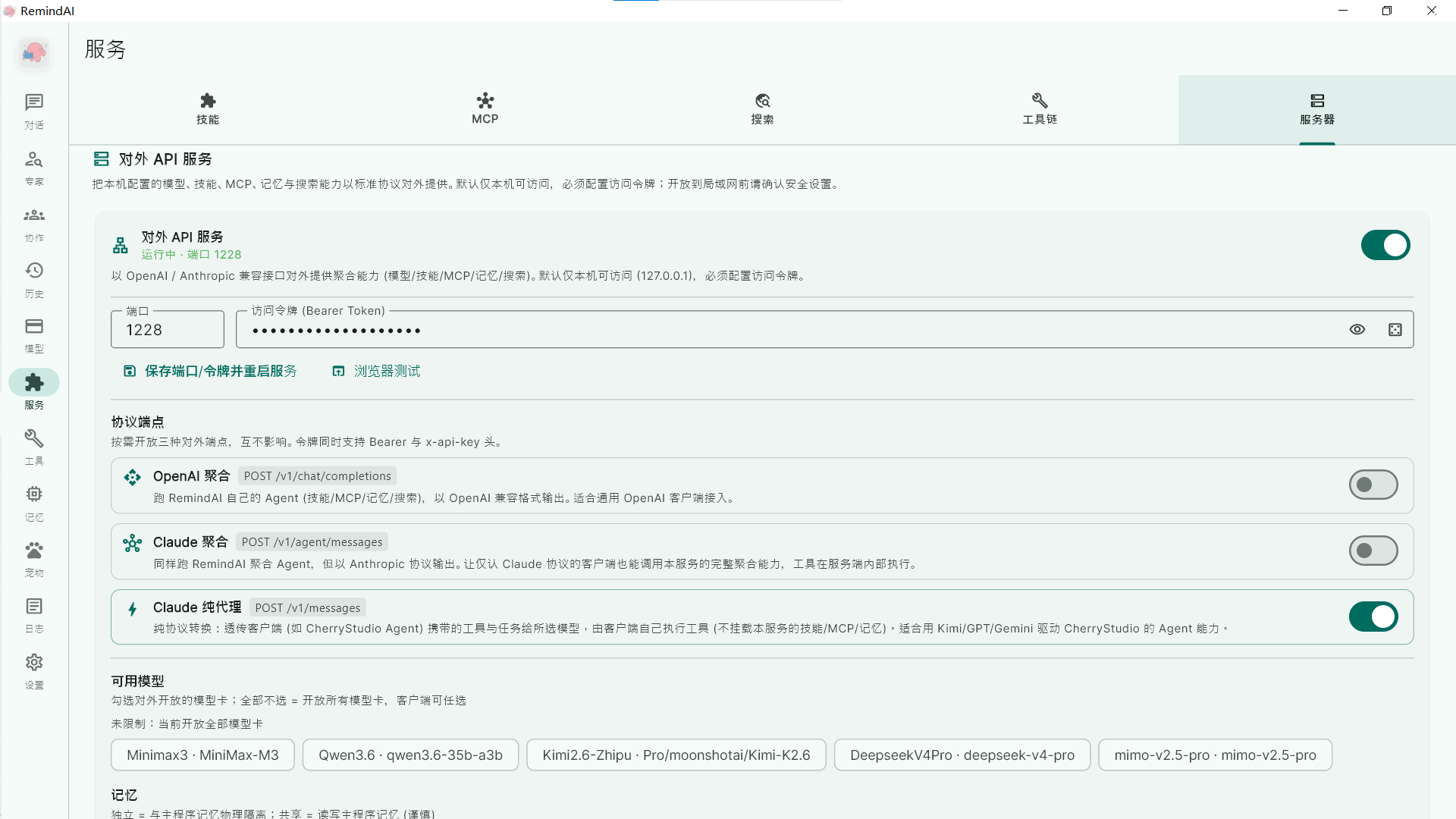
Task: Disable the Claude 纯代理 endpoint switch
Action: pos(1373,617)
